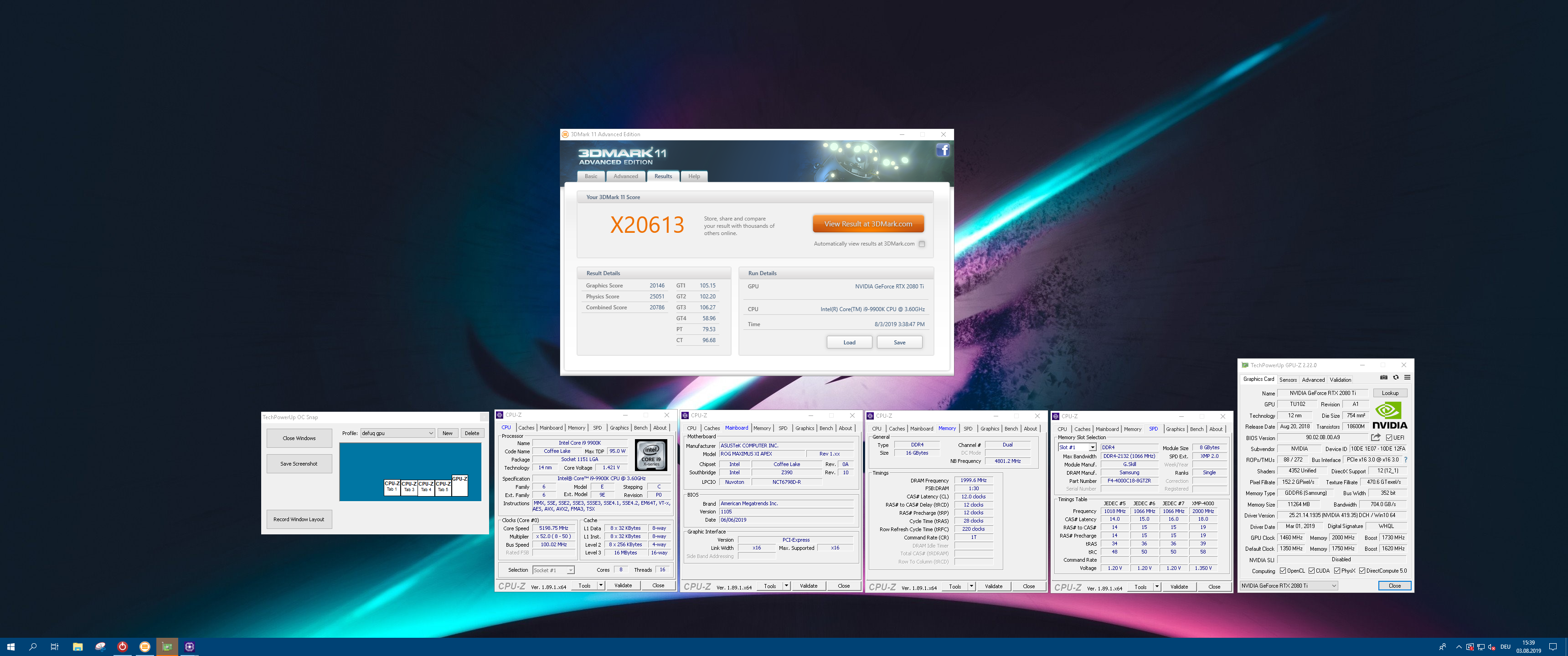Toggle automatically view results at 3DMark.com
1568x656 pixels.
[x=922, y=244]
